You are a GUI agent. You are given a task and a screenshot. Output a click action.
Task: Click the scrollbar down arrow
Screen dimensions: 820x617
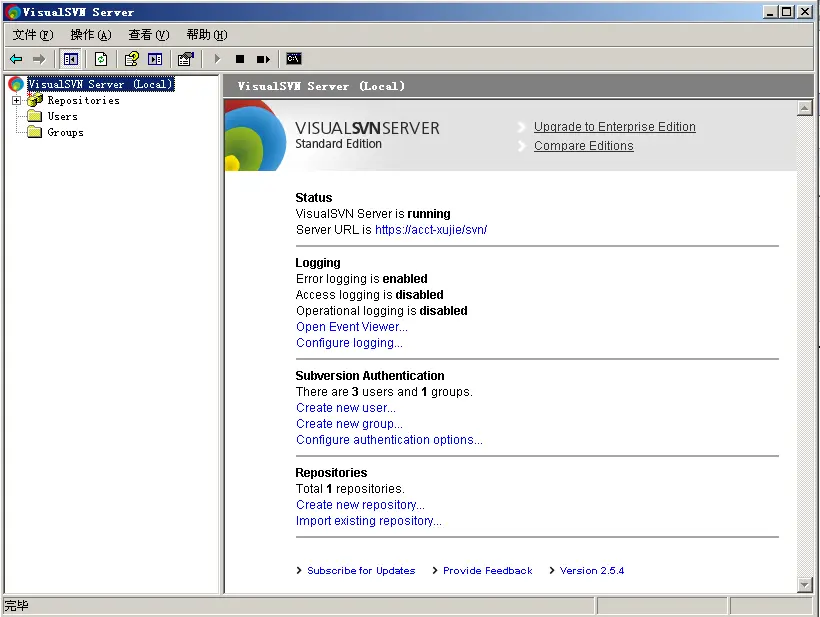(x=804, y=585)
